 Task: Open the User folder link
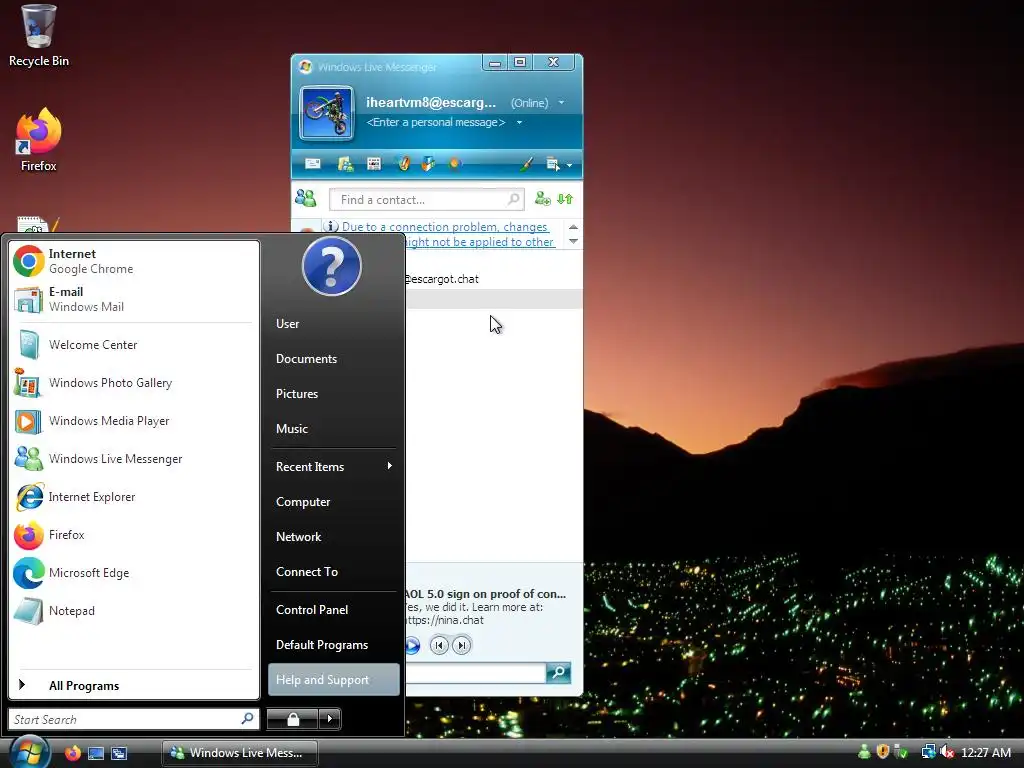click(333, 323)
